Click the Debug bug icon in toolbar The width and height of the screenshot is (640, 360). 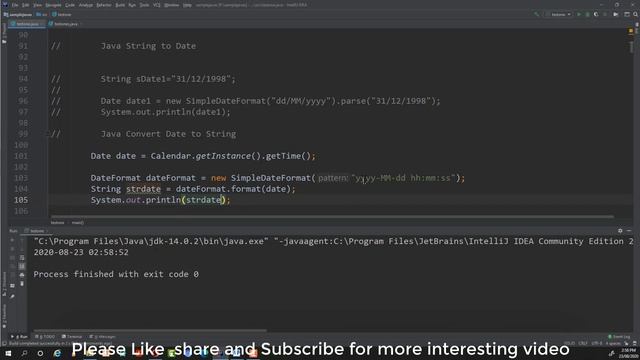[x=587, y=14]
